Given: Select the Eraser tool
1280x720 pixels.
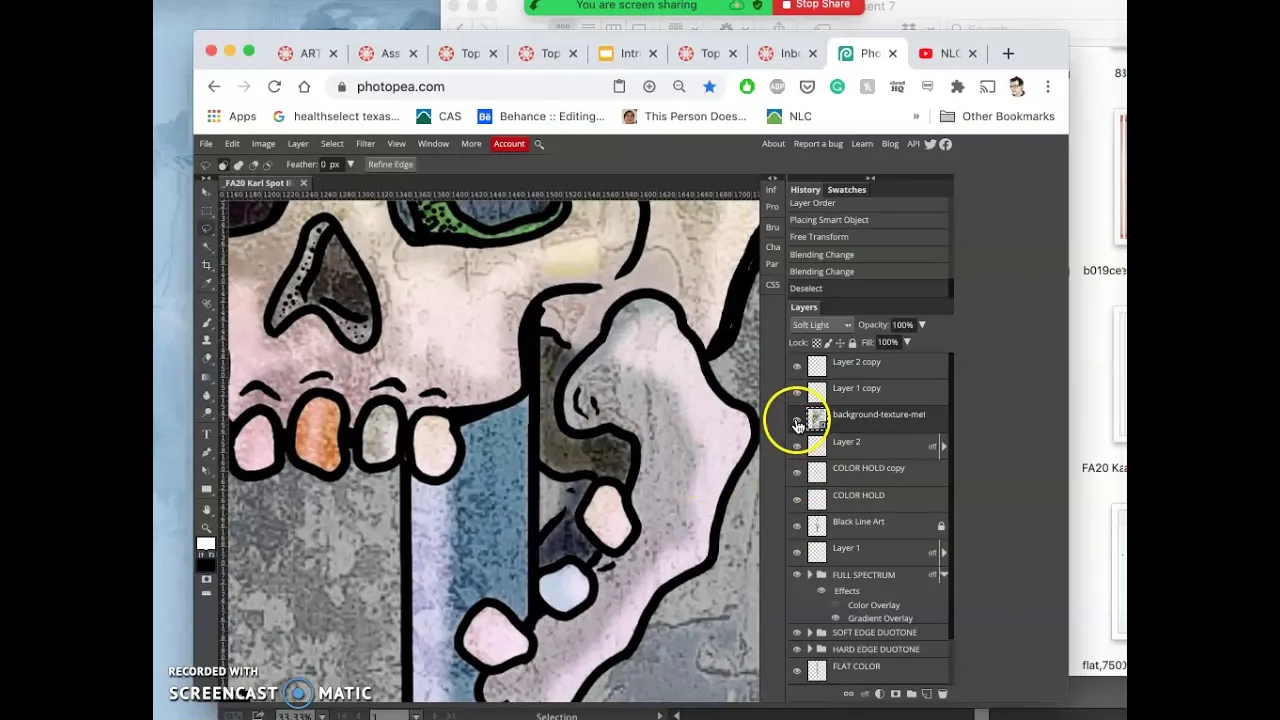Looking at the screenshot, I should pyautogui.click(x=207, y=356).
